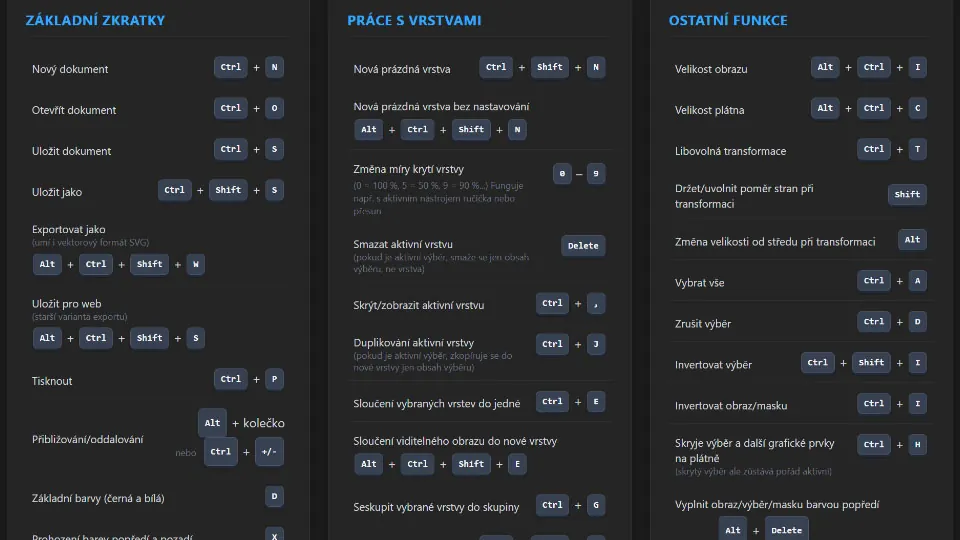
Task: Click the G key beside Seskupit vybrané vrstvy
Action: click(x=596, y=505)
